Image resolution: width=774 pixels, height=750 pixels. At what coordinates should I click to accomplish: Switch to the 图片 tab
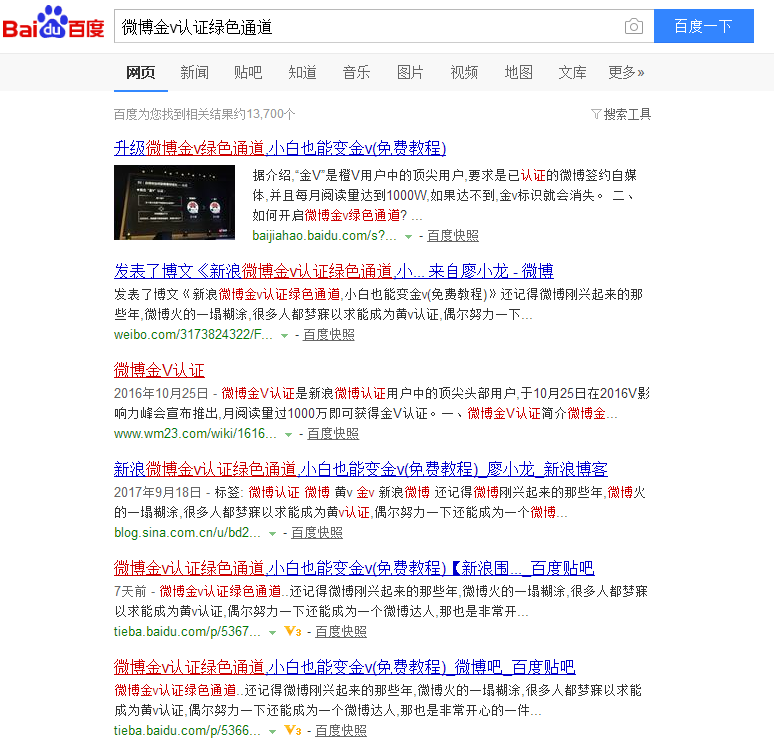pos(410,73)
